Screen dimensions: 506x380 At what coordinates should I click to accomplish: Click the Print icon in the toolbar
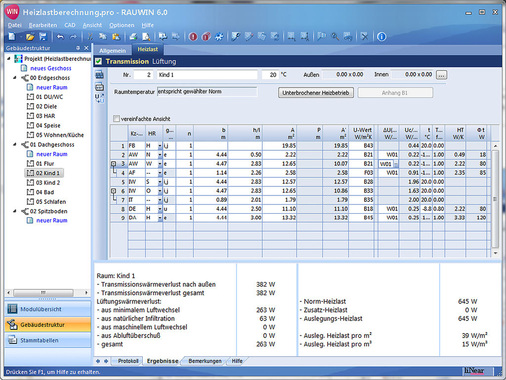tap(133, 37)
